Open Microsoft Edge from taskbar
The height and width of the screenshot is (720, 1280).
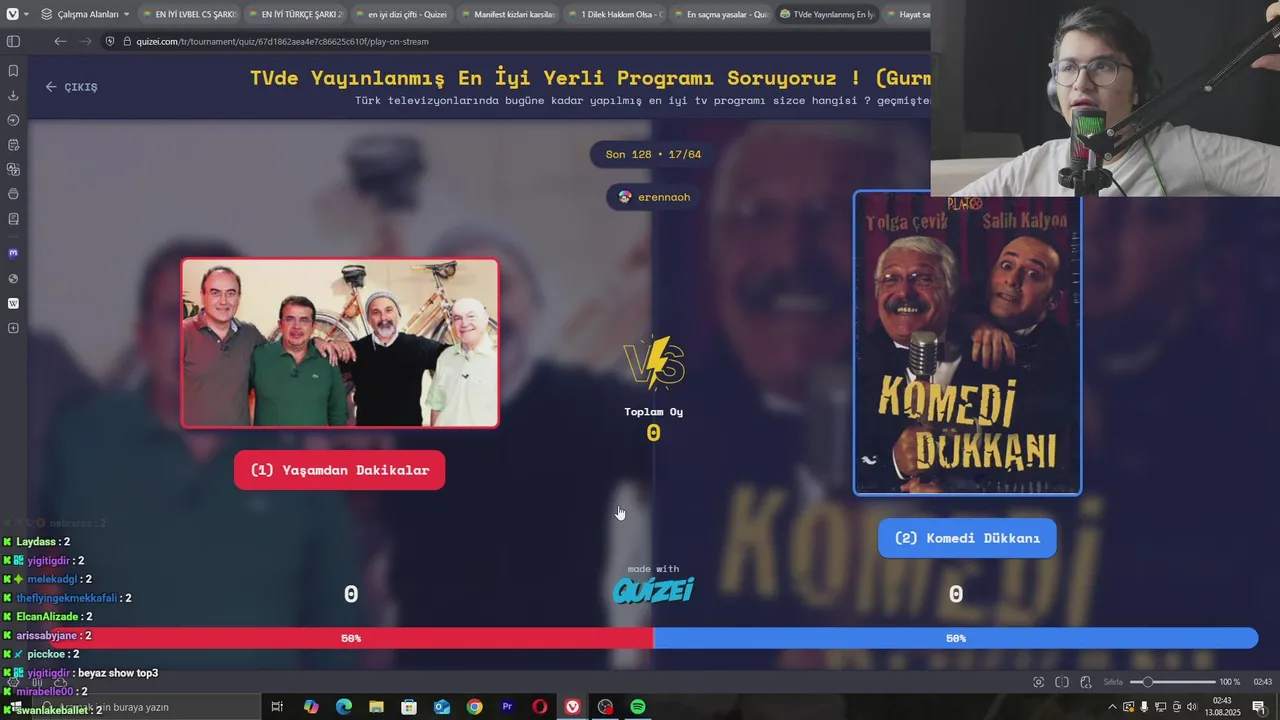click(x=344, y=707)
